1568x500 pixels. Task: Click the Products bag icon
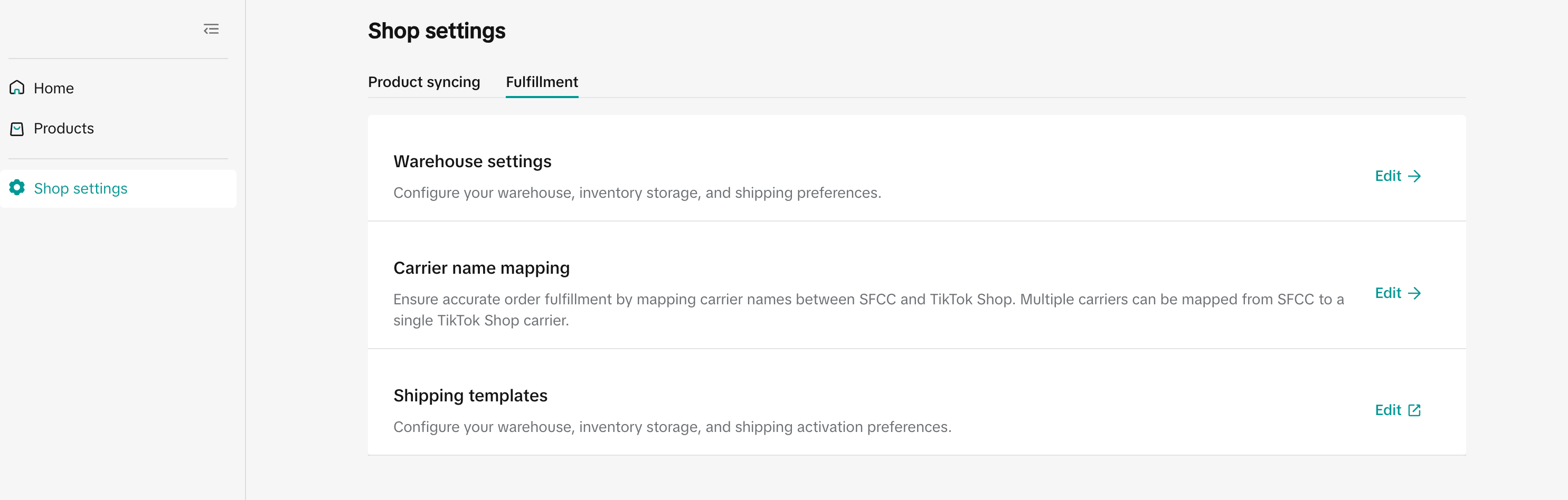tap(17, 129)
